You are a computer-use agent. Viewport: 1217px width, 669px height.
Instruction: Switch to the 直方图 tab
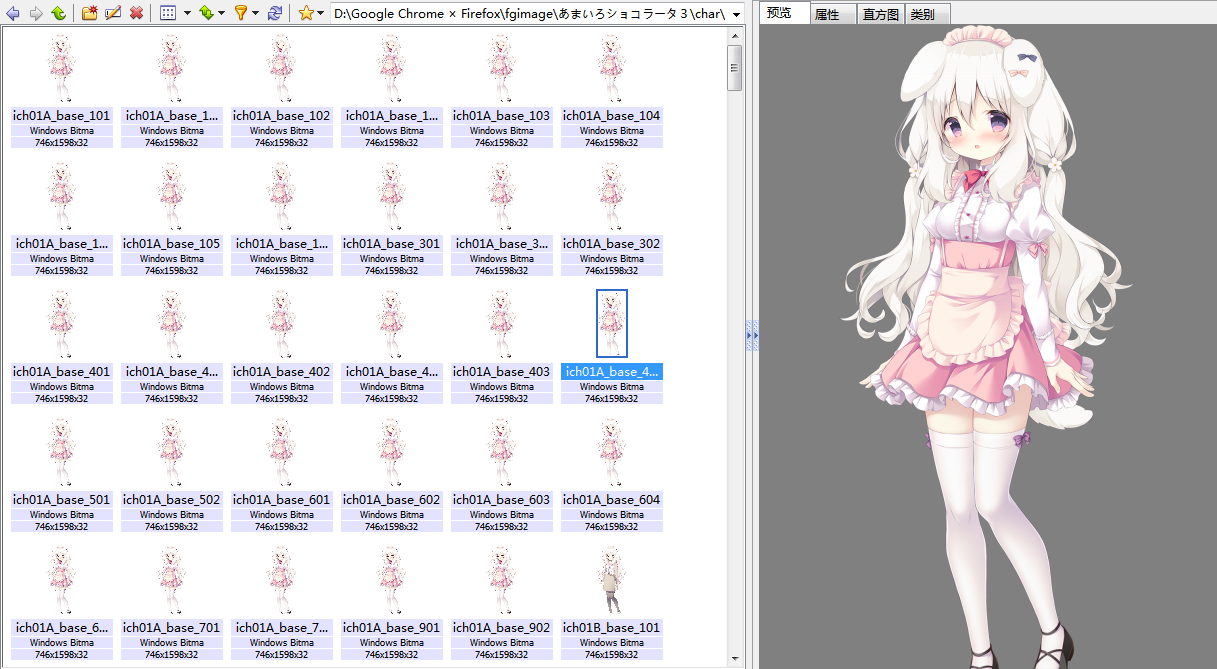coord(880,14)
